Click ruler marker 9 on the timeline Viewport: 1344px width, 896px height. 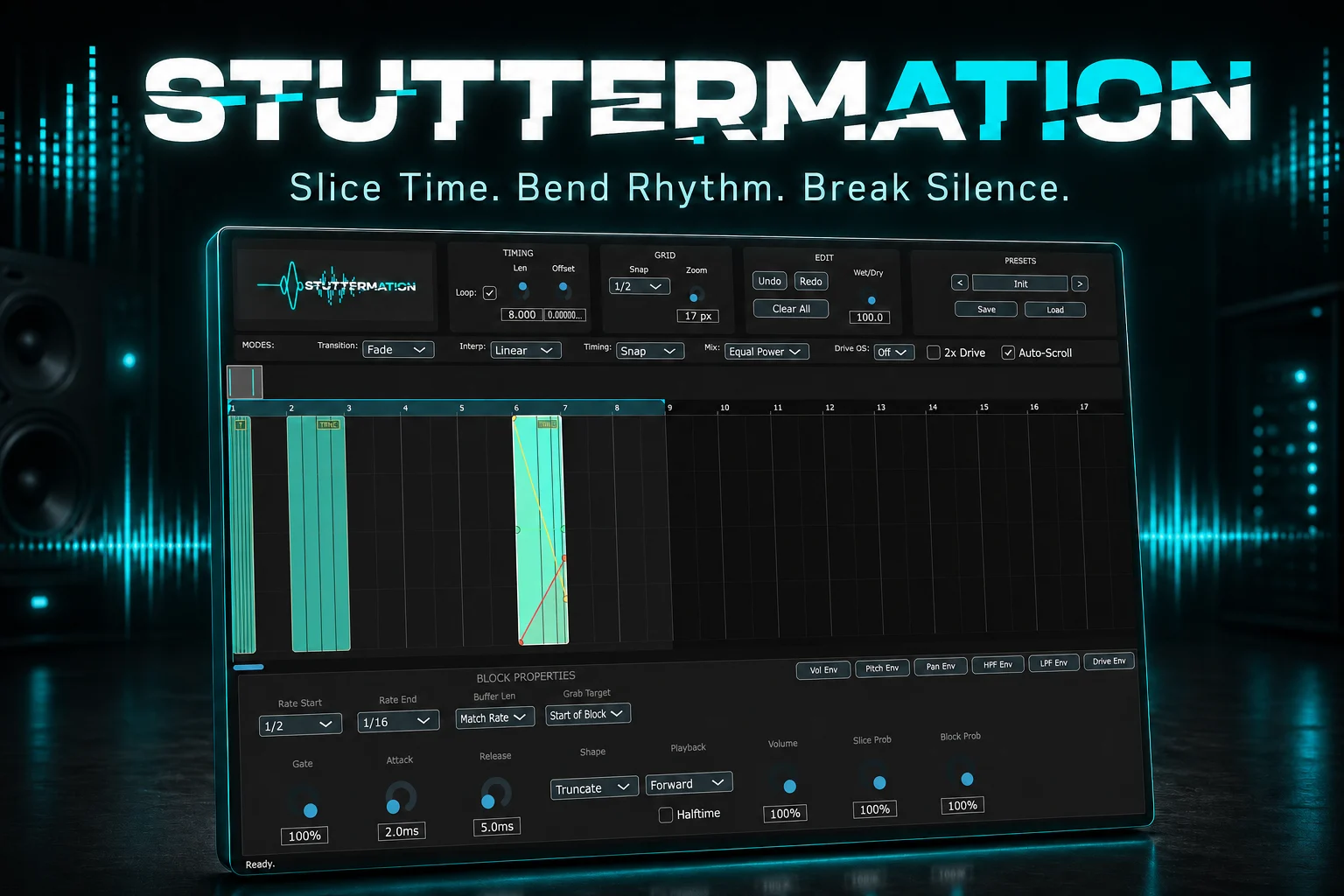pyautogui.click(x=670, y=408)
